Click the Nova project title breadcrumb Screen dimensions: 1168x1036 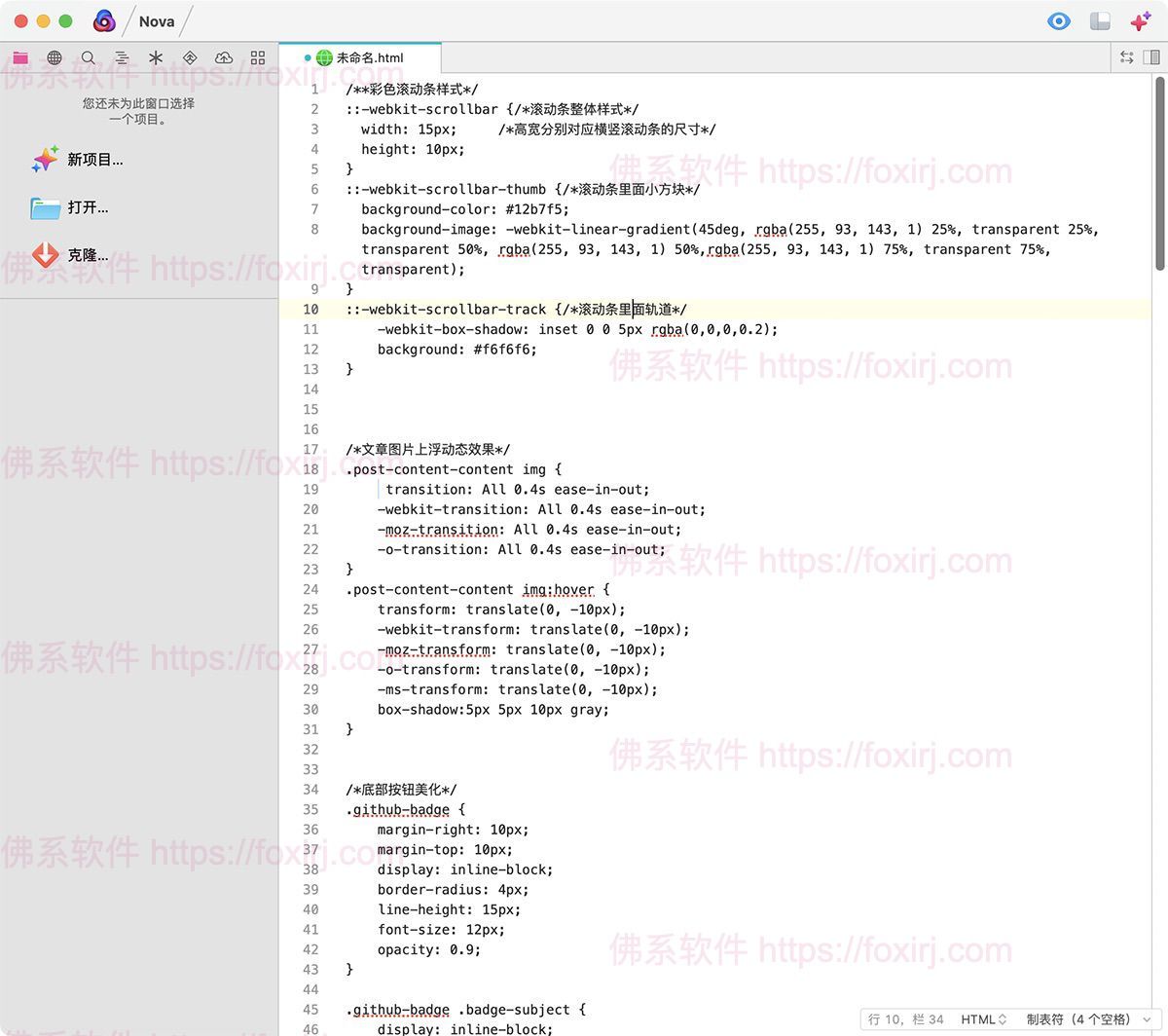coord(156,21)
